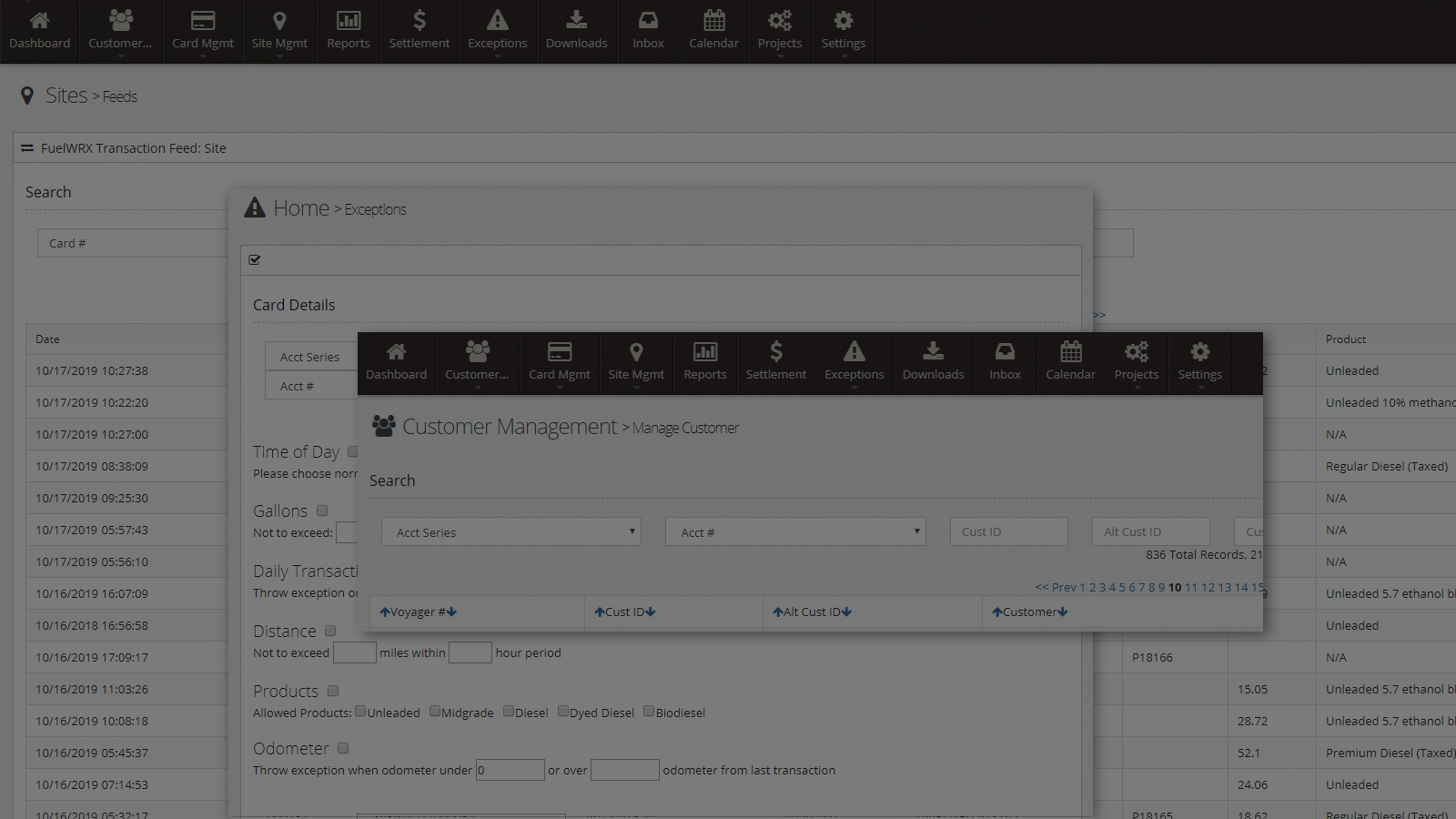Expand Acct Series dropdown in Customer Management search
This screenshot has width=1456, height=819.
tap(511, 532)
